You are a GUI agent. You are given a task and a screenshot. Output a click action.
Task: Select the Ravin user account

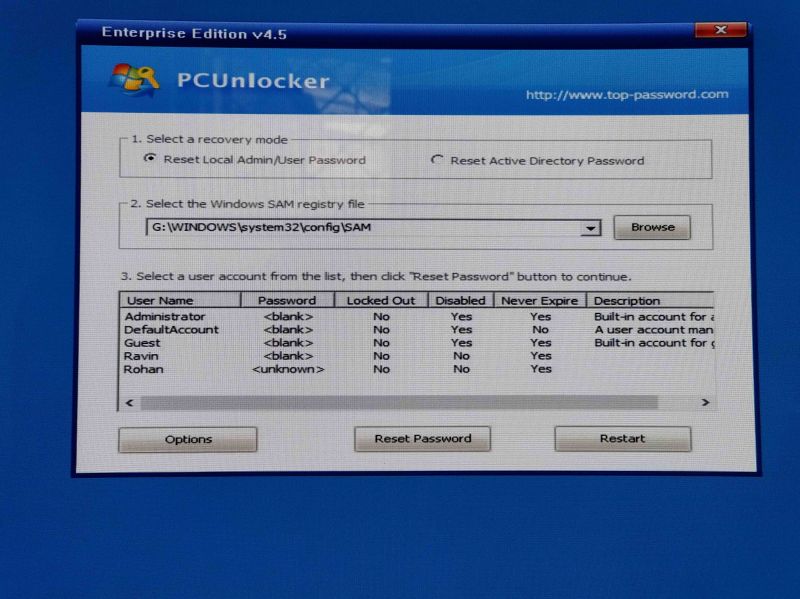point(417,356)
